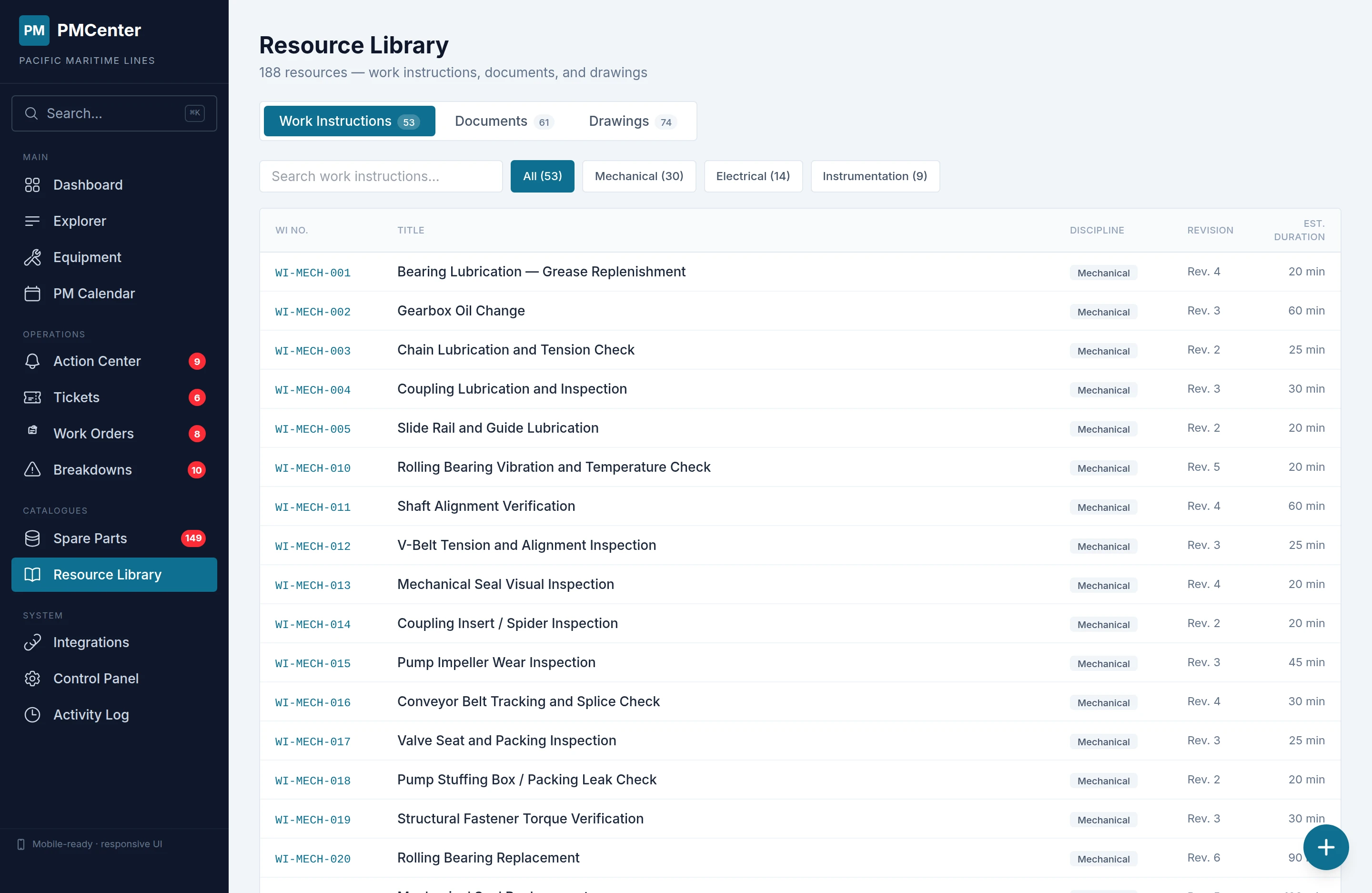Filter by Electrical (14) discipline
The width and height of the screenshot is (1372, 893).
[x=752, y=176]
